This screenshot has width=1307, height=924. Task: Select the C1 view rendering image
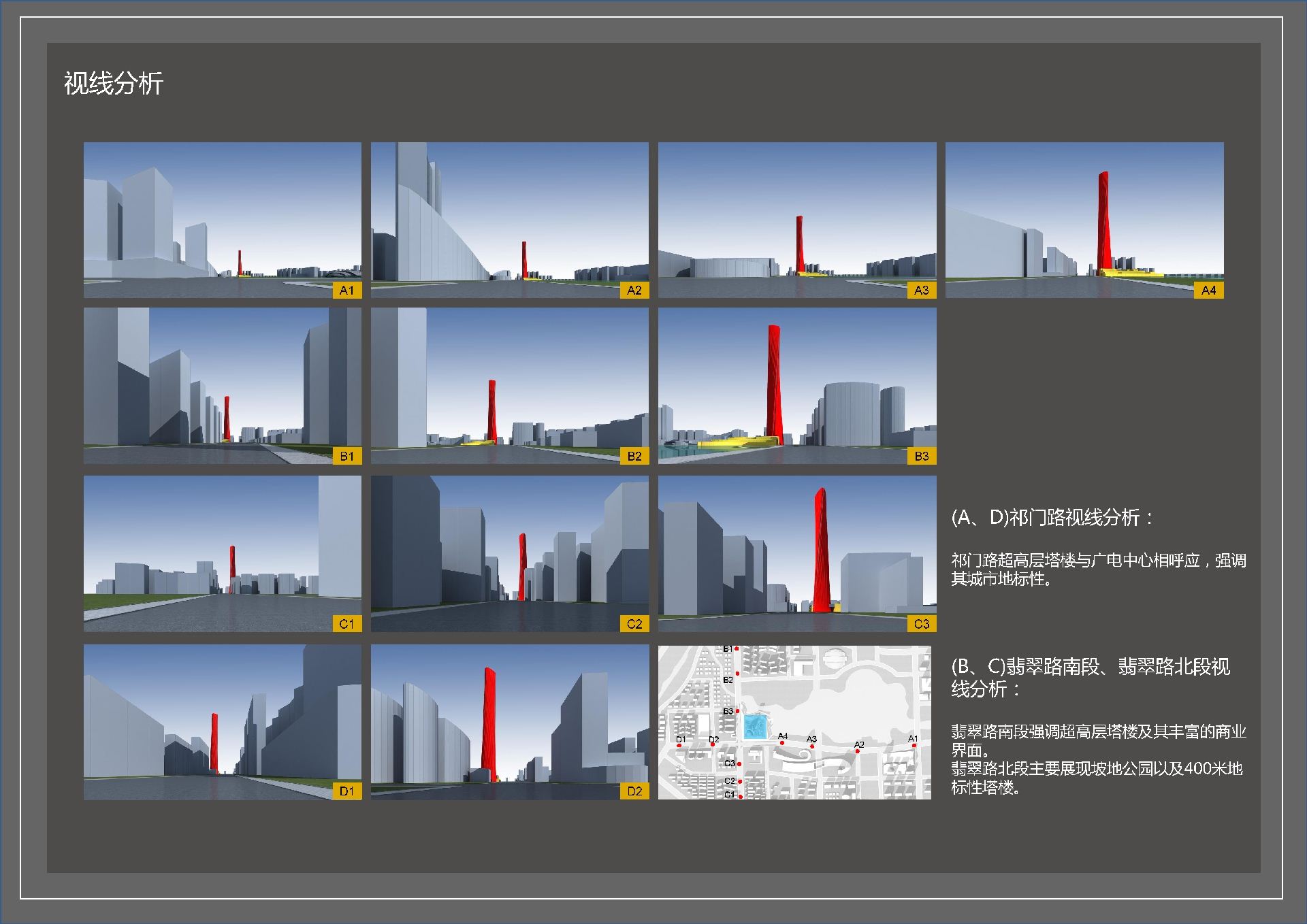[x=222, y=552]
